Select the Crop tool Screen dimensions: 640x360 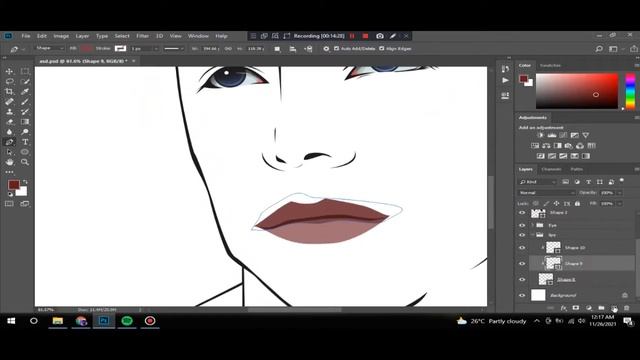[x=9, y=91]
